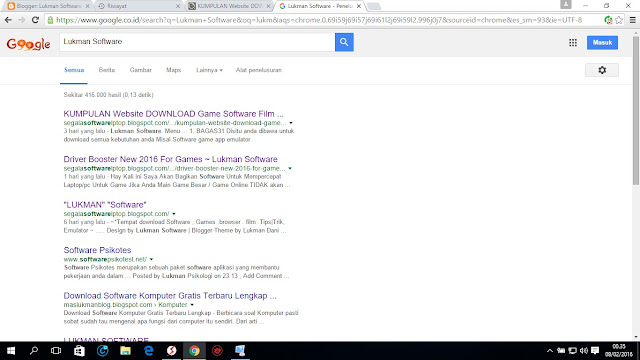Open the Windows Store taskbar icon
Image resolution: width=640 pixels, height=360 pixels.
(79, 351)
